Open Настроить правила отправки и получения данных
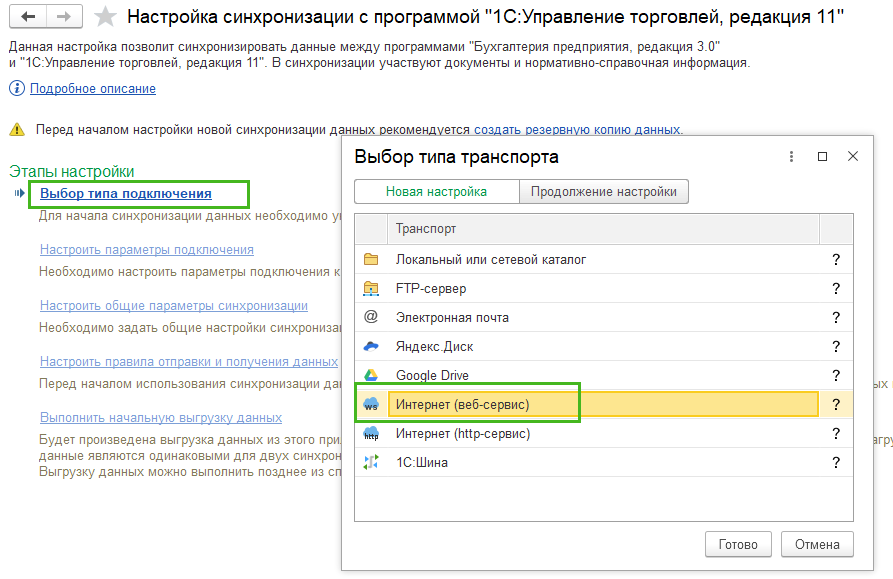Image resolution: width=893 pixels, height=579 pixels. (189, 362)
